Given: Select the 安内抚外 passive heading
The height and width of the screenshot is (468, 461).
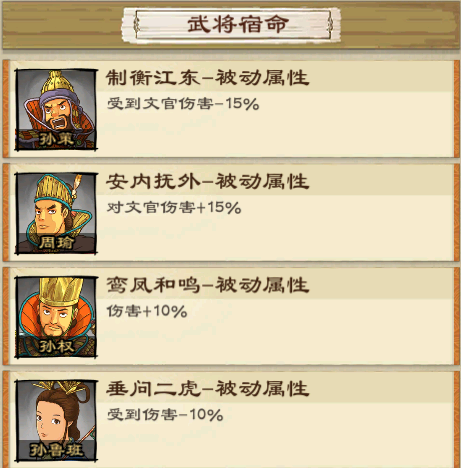Looking at the screenshot, I should 208,182.
